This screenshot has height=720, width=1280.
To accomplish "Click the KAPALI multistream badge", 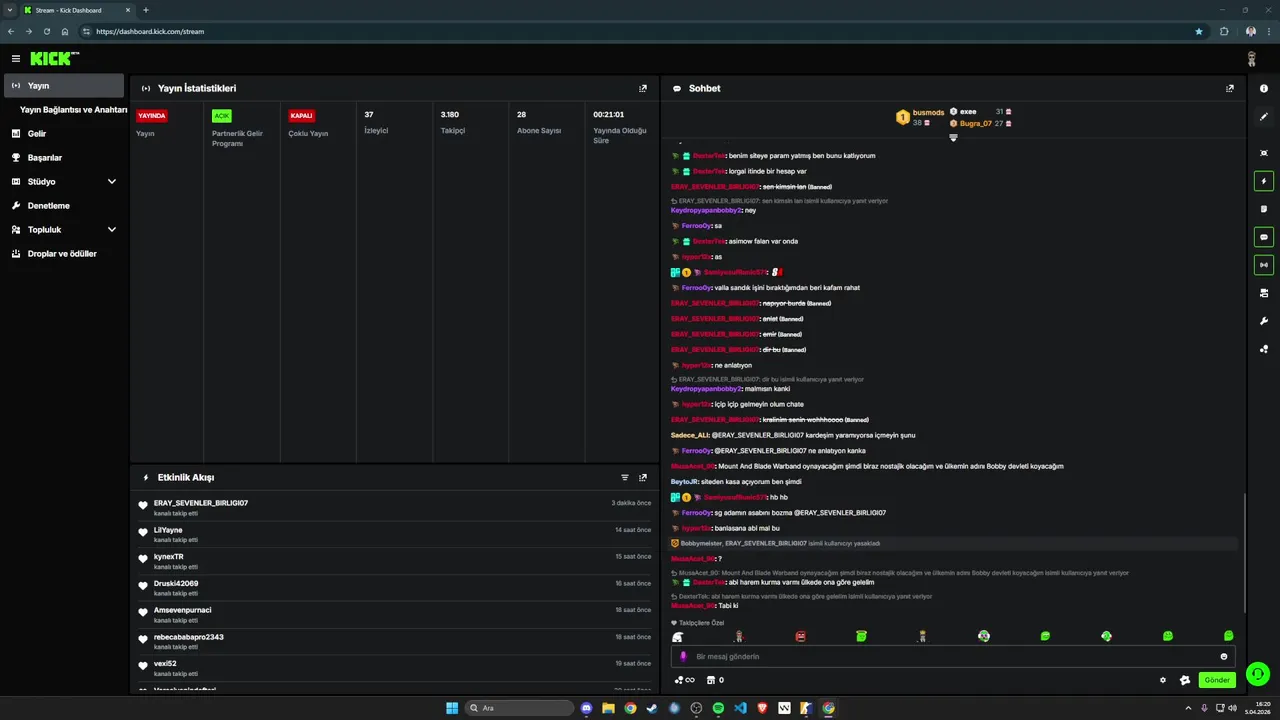I will coord(301,116).
